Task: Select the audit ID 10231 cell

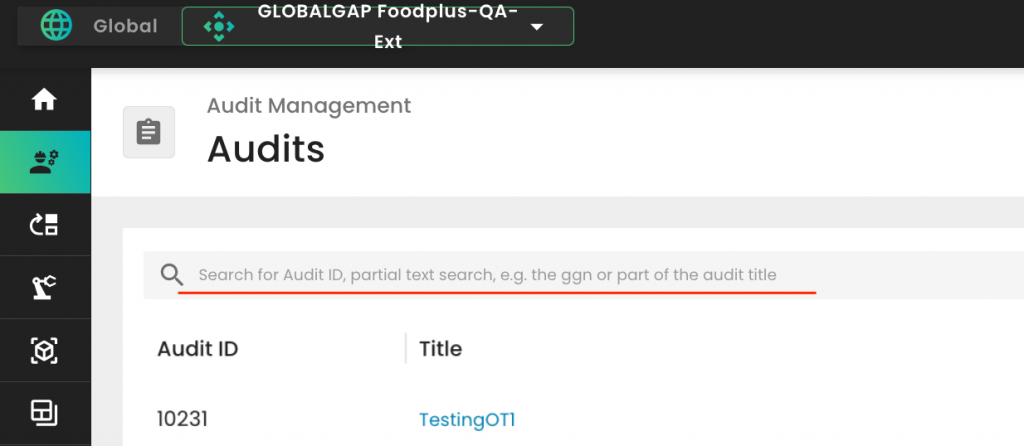Action: point(182,420)
